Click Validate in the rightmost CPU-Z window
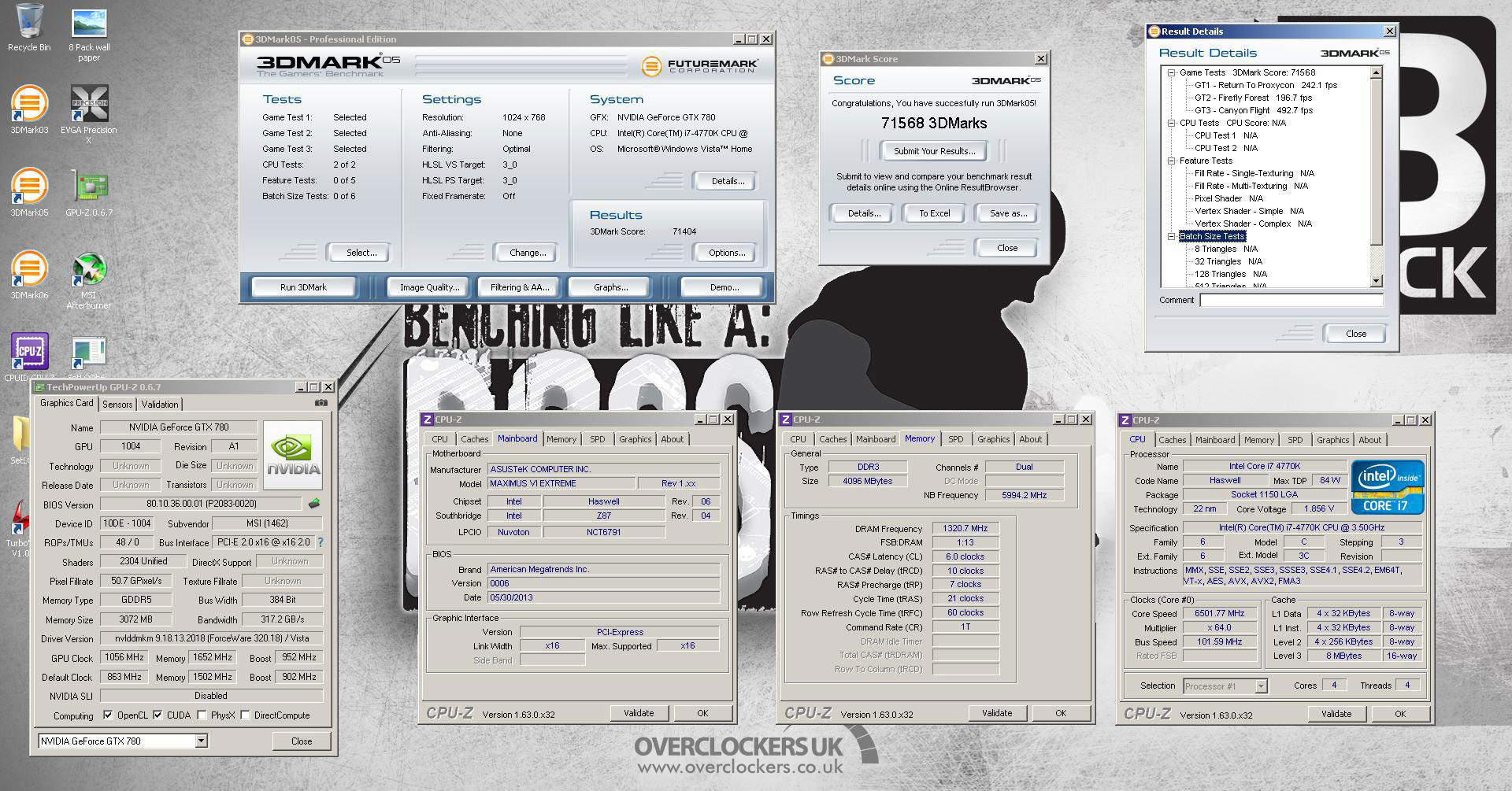The width and height of the screenshot is (1512, 791). coord(1336,714)
